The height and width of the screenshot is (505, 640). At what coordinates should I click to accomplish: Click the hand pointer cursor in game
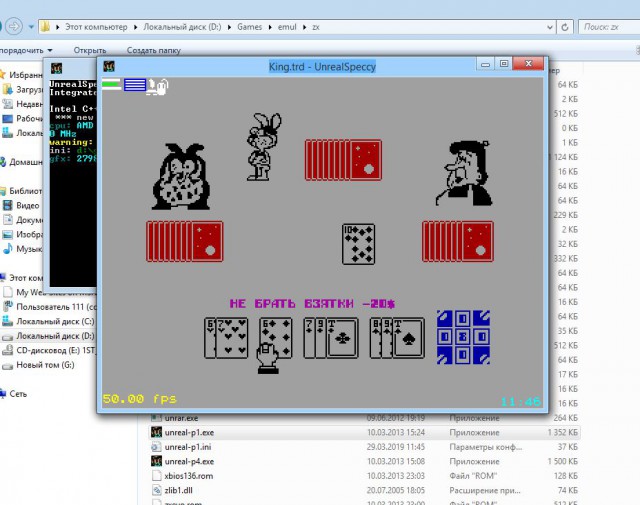(x=268, y=358)
